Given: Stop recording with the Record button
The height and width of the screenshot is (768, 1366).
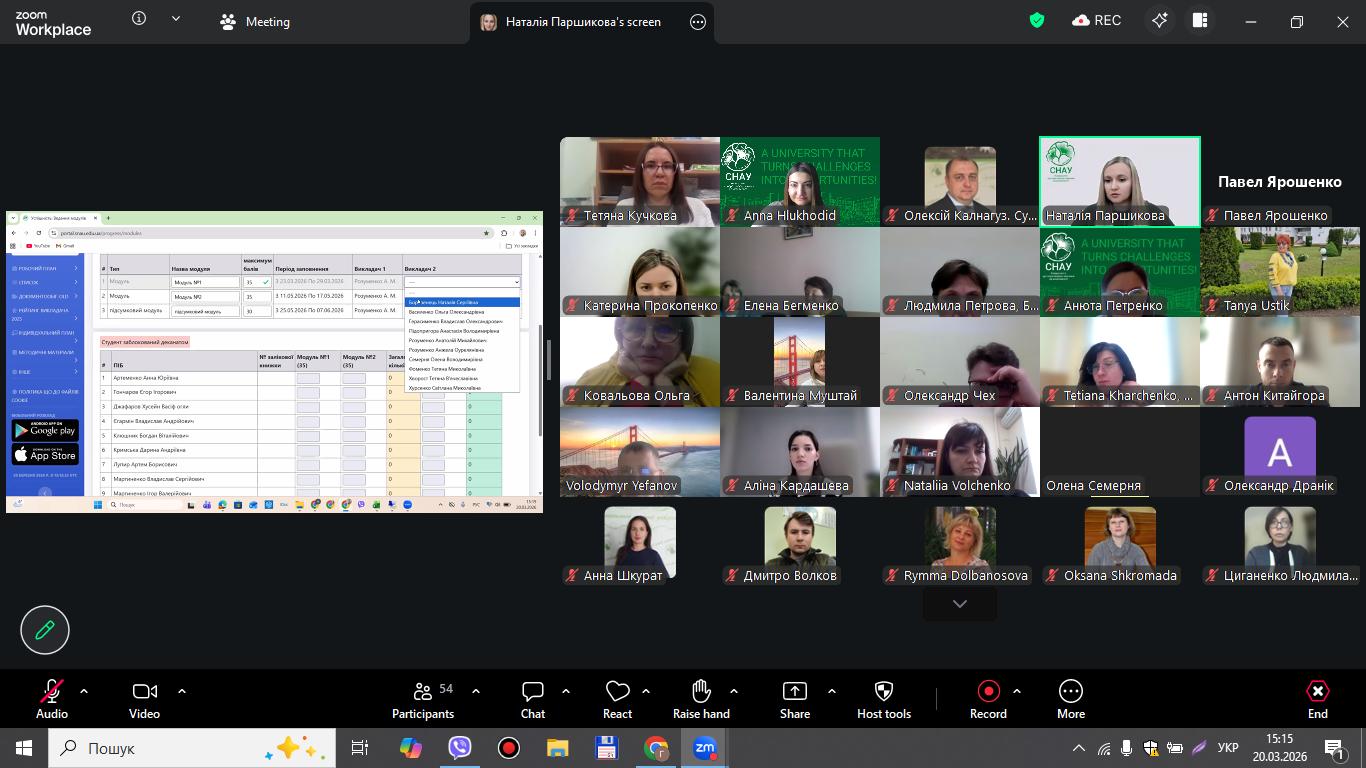Looking at the screenshot, I should tap(988, 699).
